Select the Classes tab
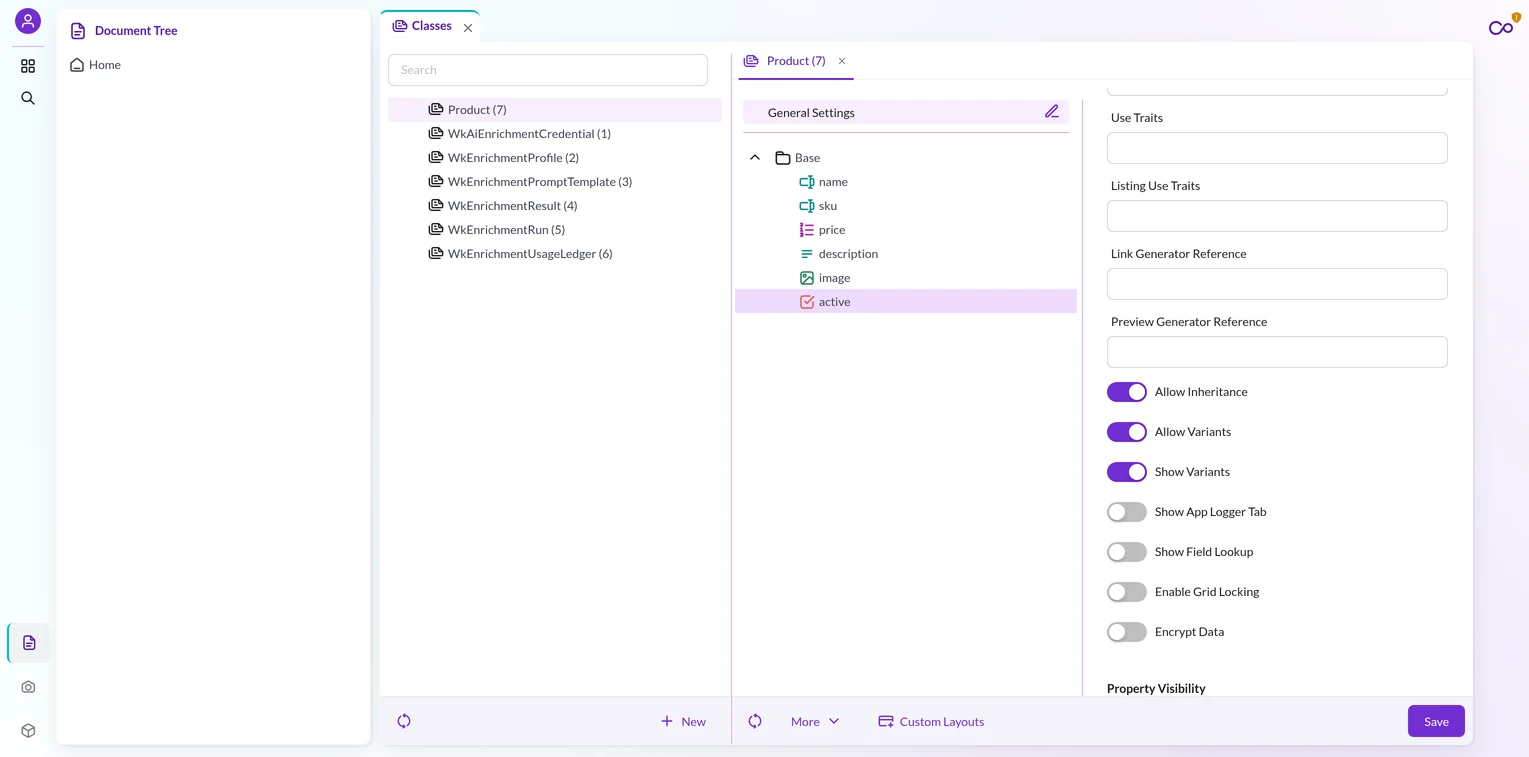Viewport: 1529px width, 757px height. [x=422, y=26]
